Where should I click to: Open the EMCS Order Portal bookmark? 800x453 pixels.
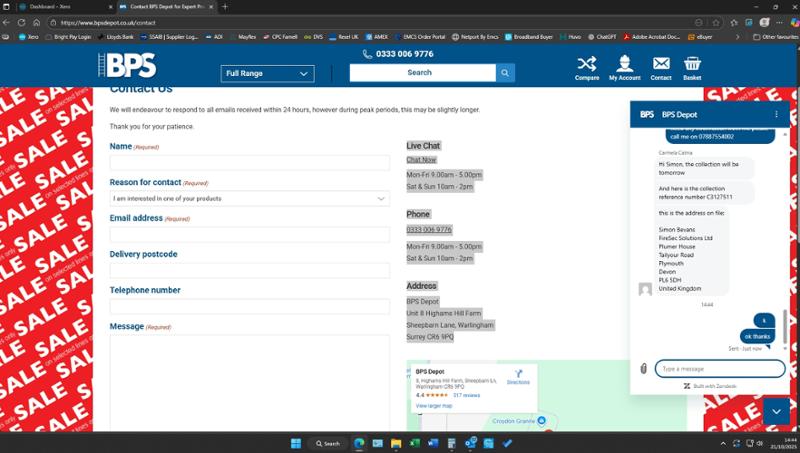point(419,37)
